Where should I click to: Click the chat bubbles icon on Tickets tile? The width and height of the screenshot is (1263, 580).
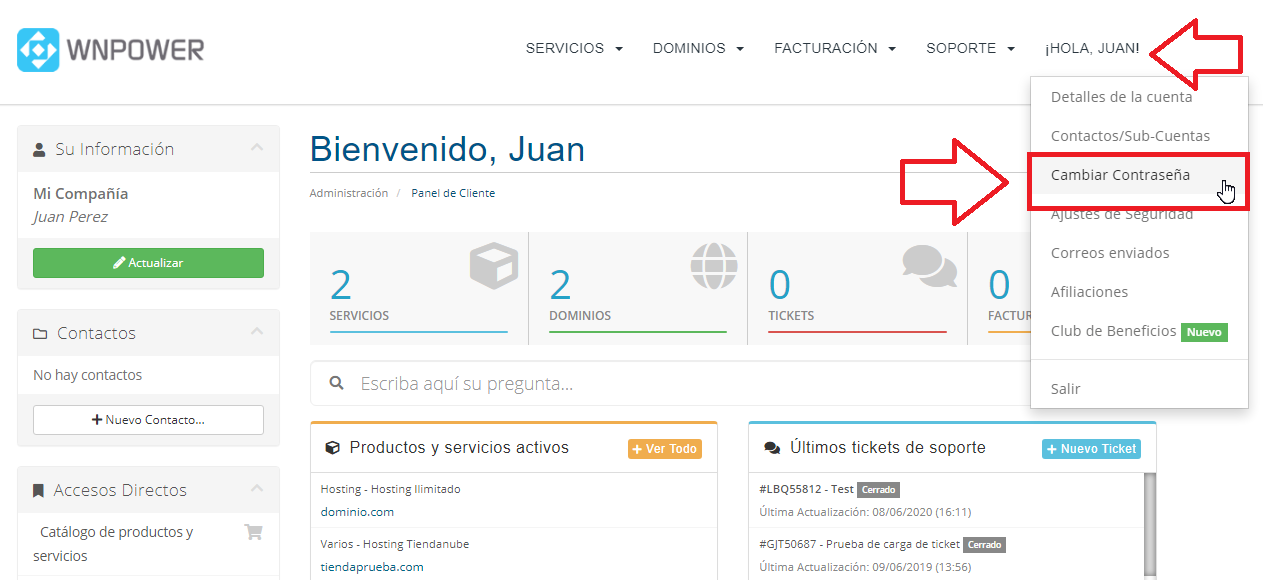[929, 265]
